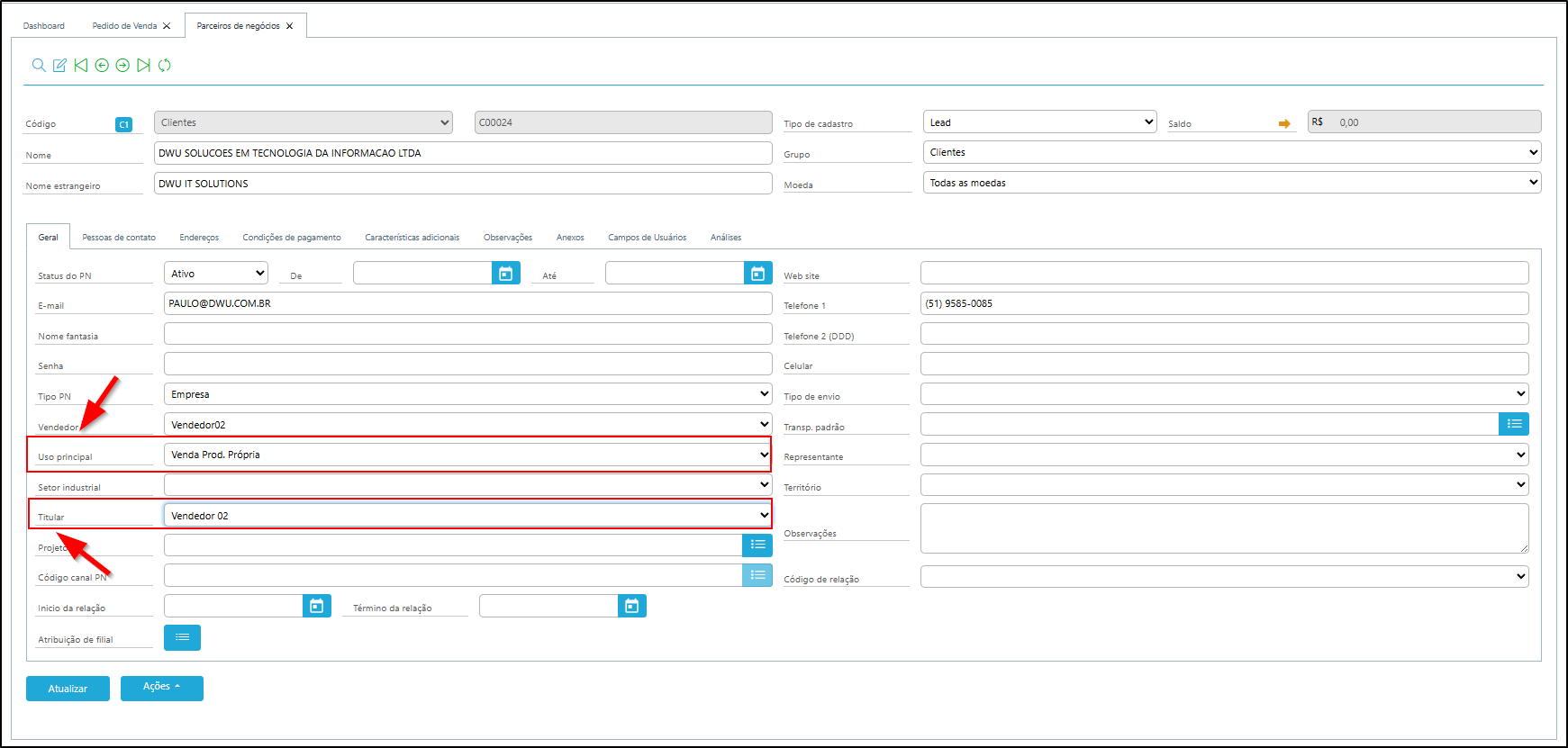Go to first record icon

[81, 65]
